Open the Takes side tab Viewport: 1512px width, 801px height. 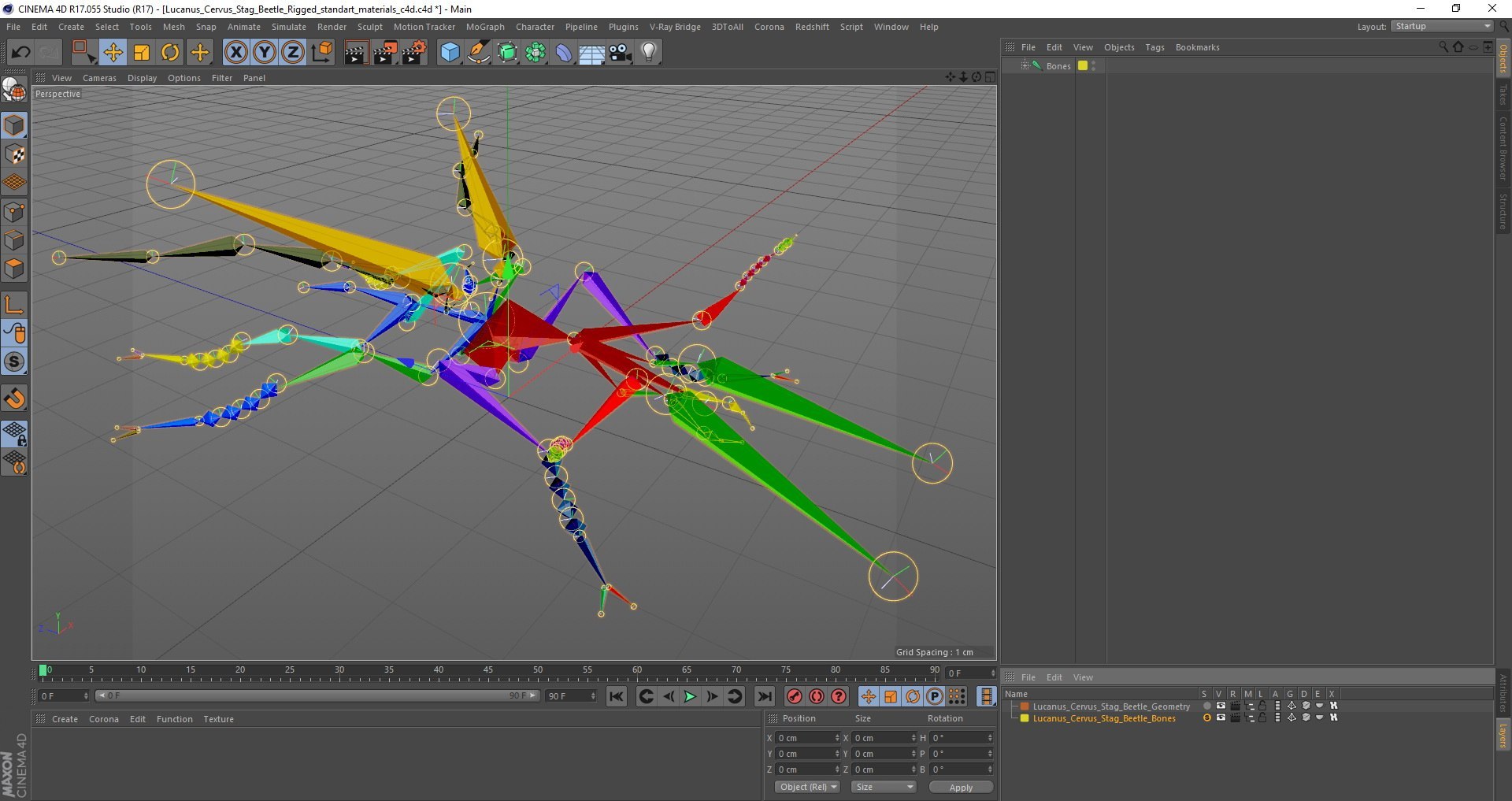coord(1503,95)
